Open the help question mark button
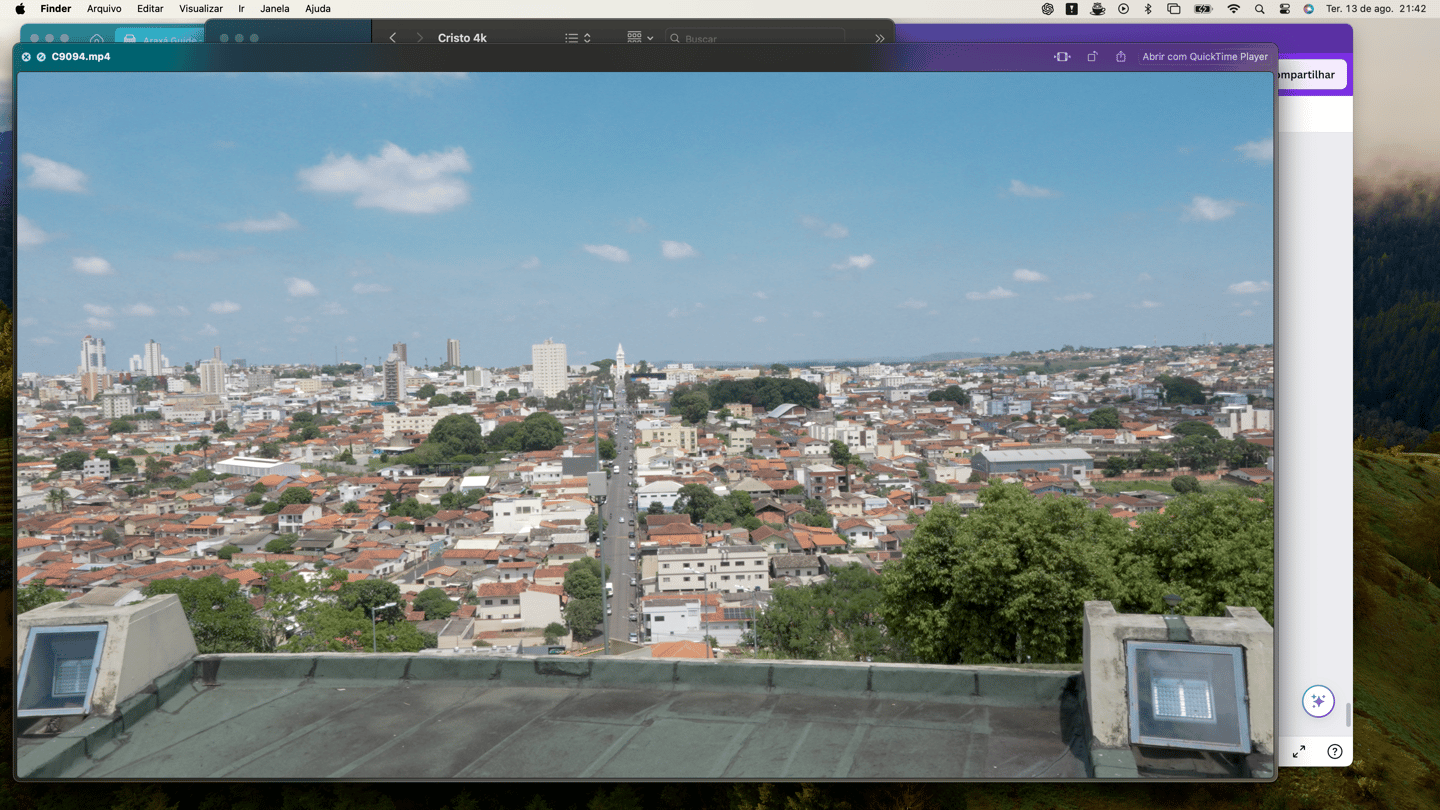Screen dimensions: 1440x810 (x=1335, y=752)
